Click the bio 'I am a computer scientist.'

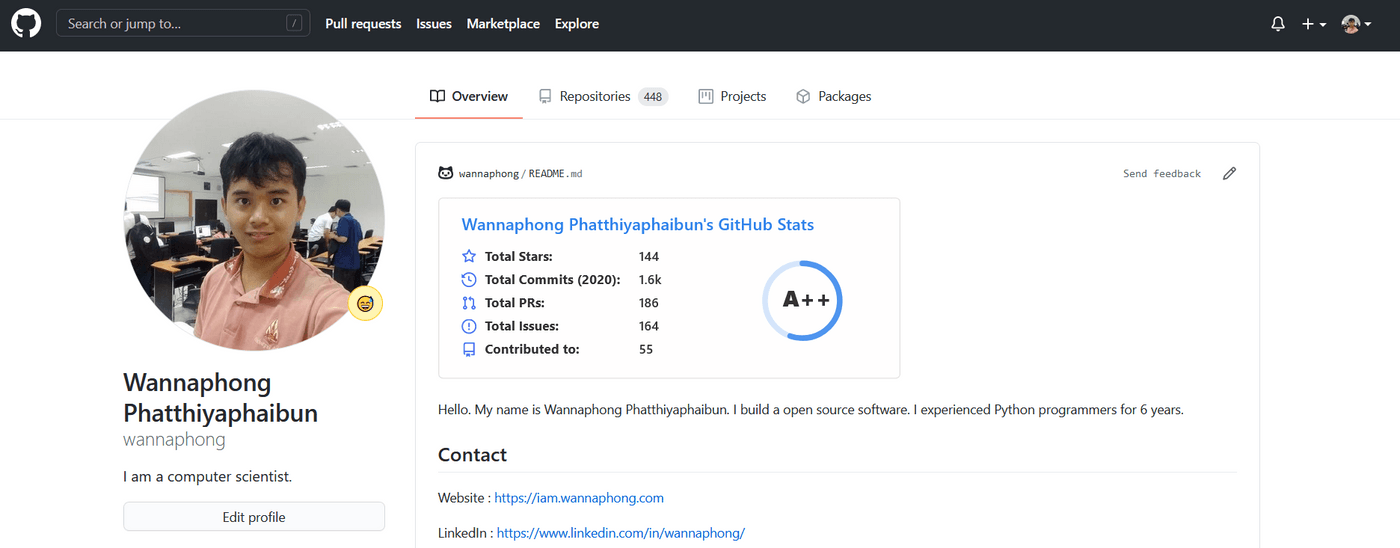208,477
